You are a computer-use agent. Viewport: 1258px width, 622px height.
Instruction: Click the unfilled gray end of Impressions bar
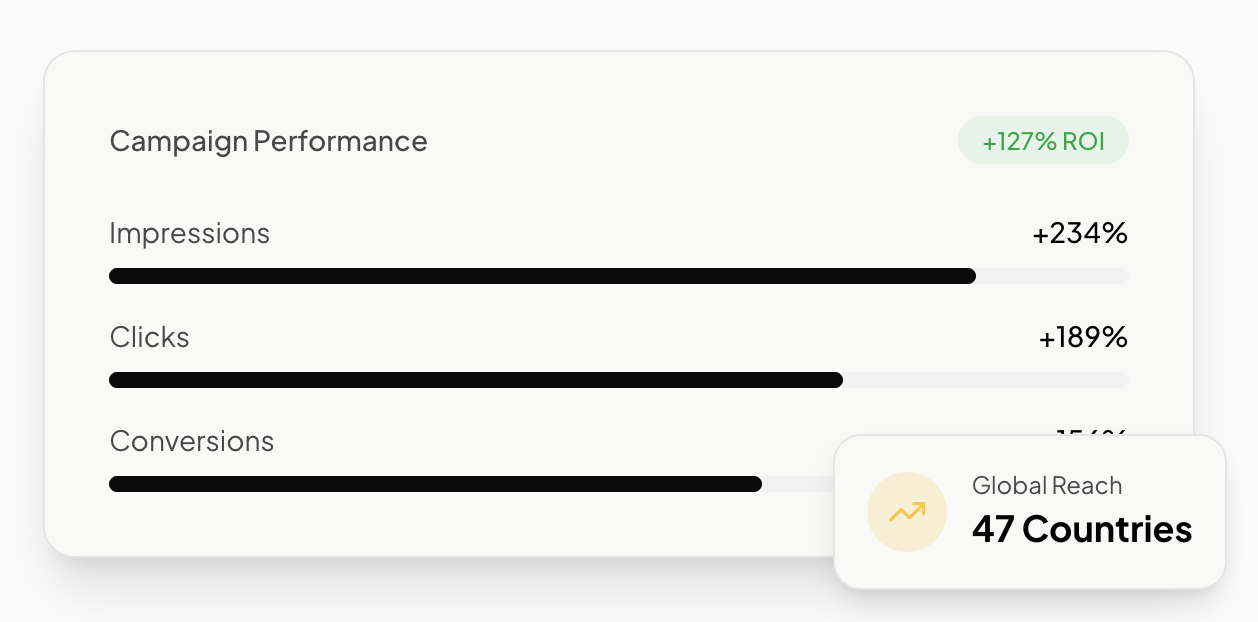tap(1052, 276)
